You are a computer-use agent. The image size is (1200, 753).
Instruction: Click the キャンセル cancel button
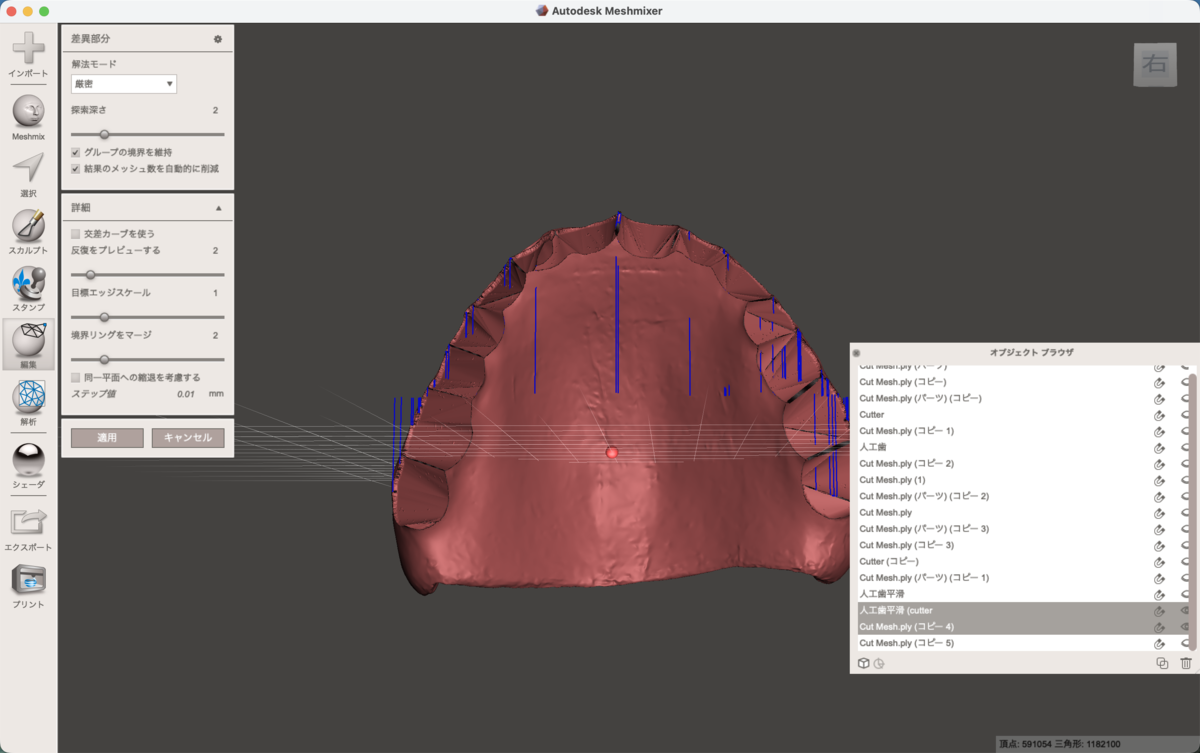click(188, 438)
